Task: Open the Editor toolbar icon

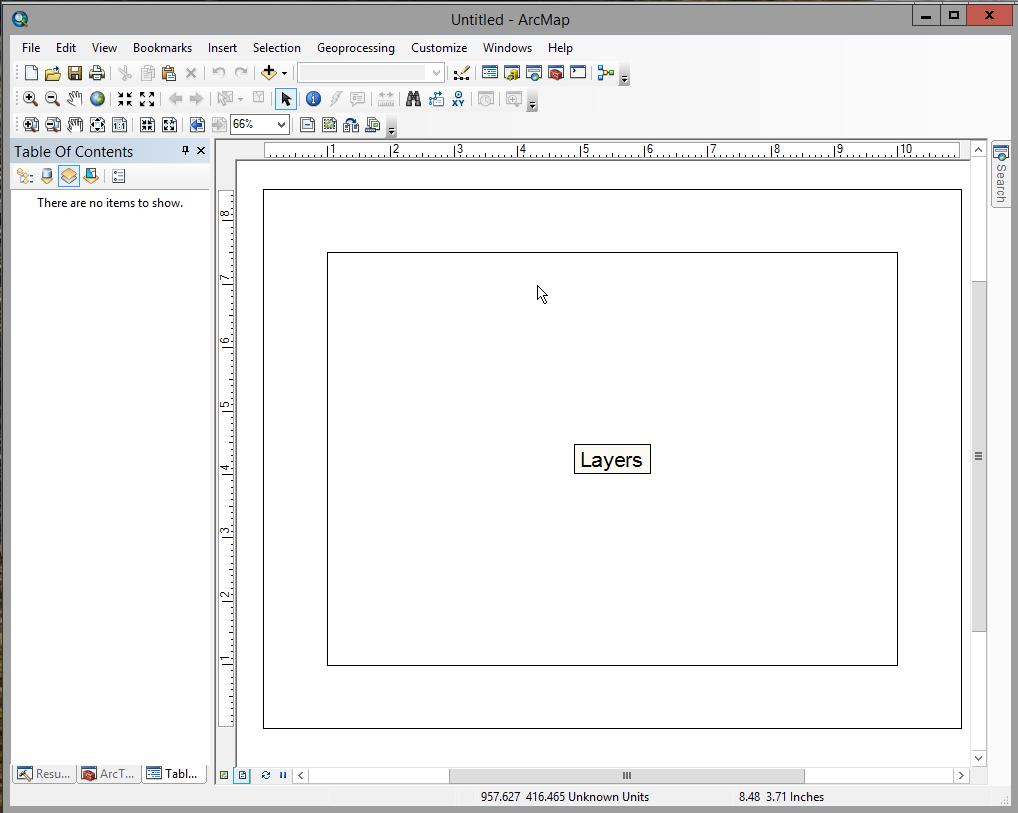Action: 462,73
